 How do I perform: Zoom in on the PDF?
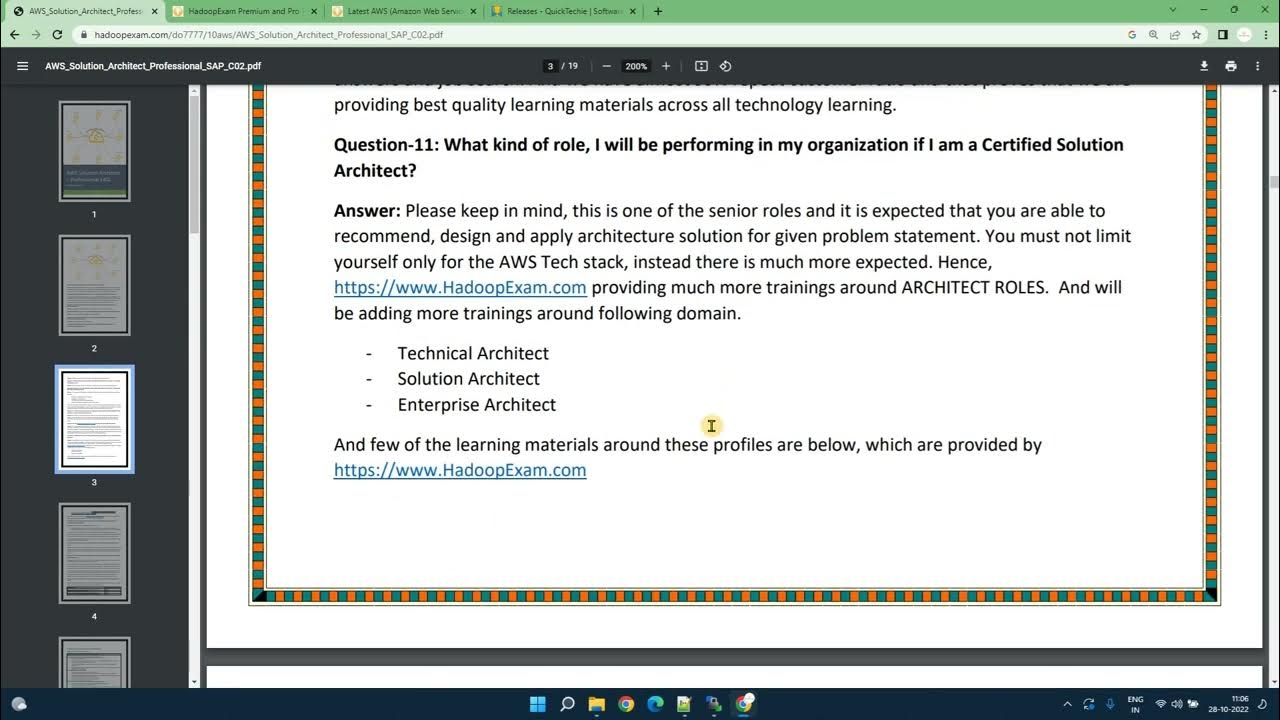(666, 66)
